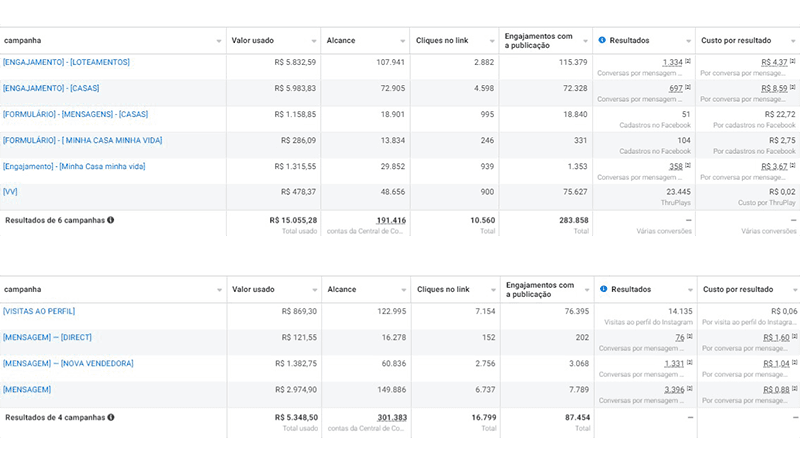Open campanha column dropdown in six-campaign table
The image size is (800, 454).
(x=219, y=41)
